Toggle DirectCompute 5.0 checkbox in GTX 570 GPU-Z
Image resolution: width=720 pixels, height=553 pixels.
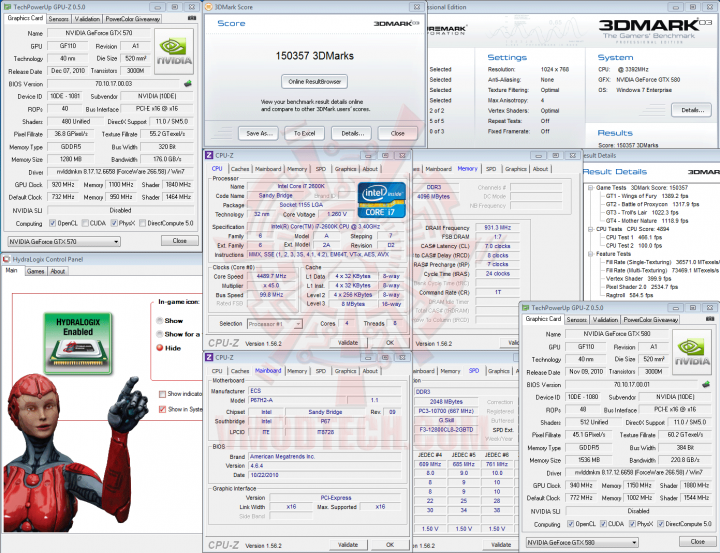tap(143, 223)
